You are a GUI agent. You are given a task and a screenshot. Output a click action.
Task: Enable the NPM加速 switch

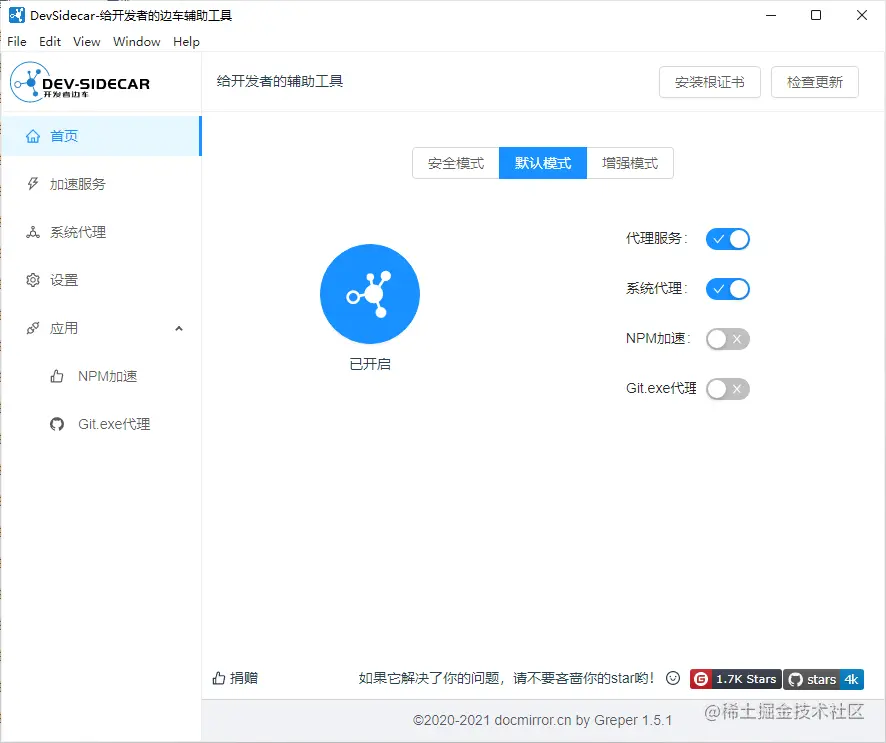(728, 339)
